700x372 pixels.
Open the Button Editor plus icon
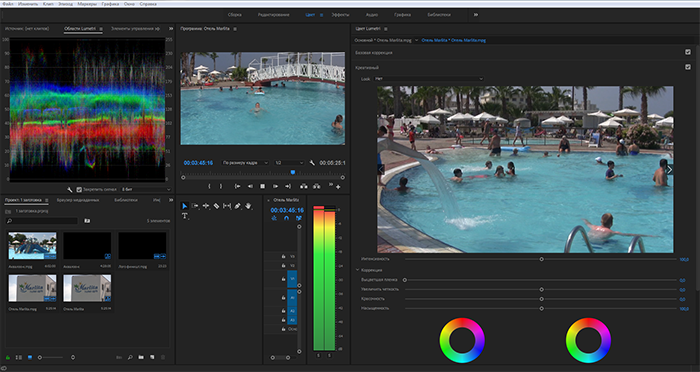338,187
